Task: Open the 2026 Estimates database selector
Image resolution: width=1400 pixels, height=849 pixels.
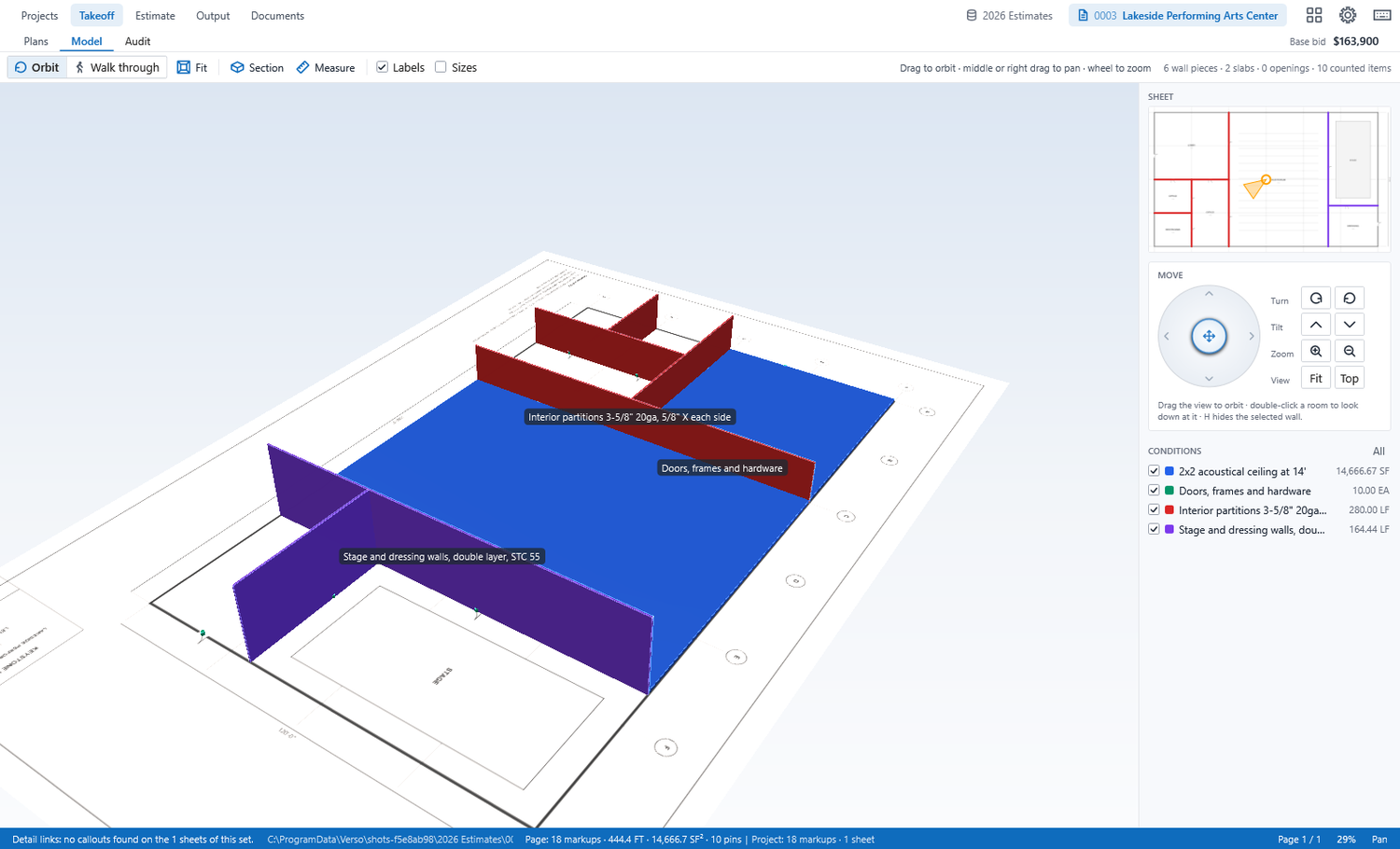Action: click(1009, 16)
